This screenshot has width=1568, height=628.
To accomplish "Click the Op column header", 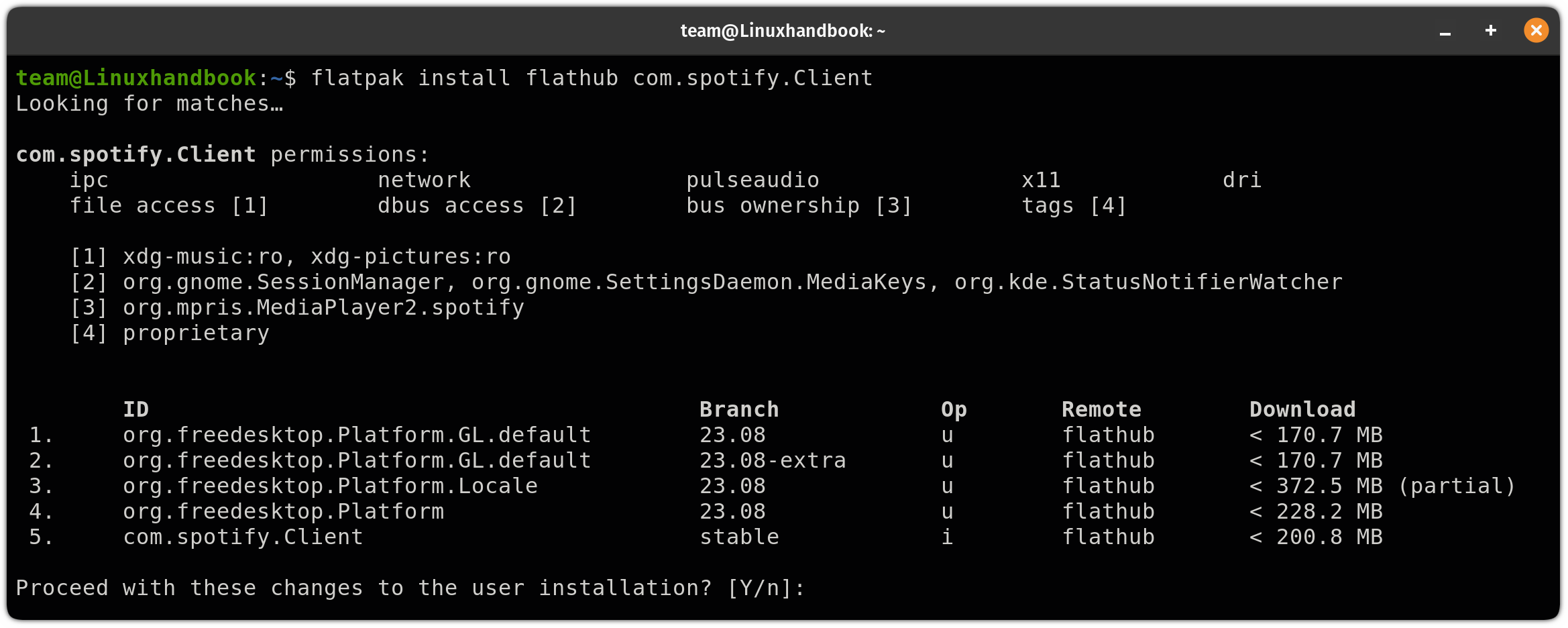I will click(953, 409).
